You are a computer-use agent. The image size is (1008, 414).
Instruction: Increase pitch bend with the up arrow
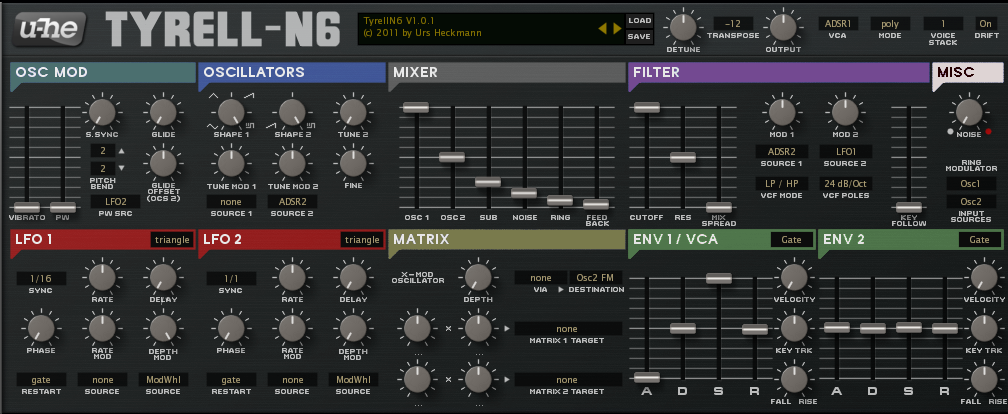pos(122,152)
